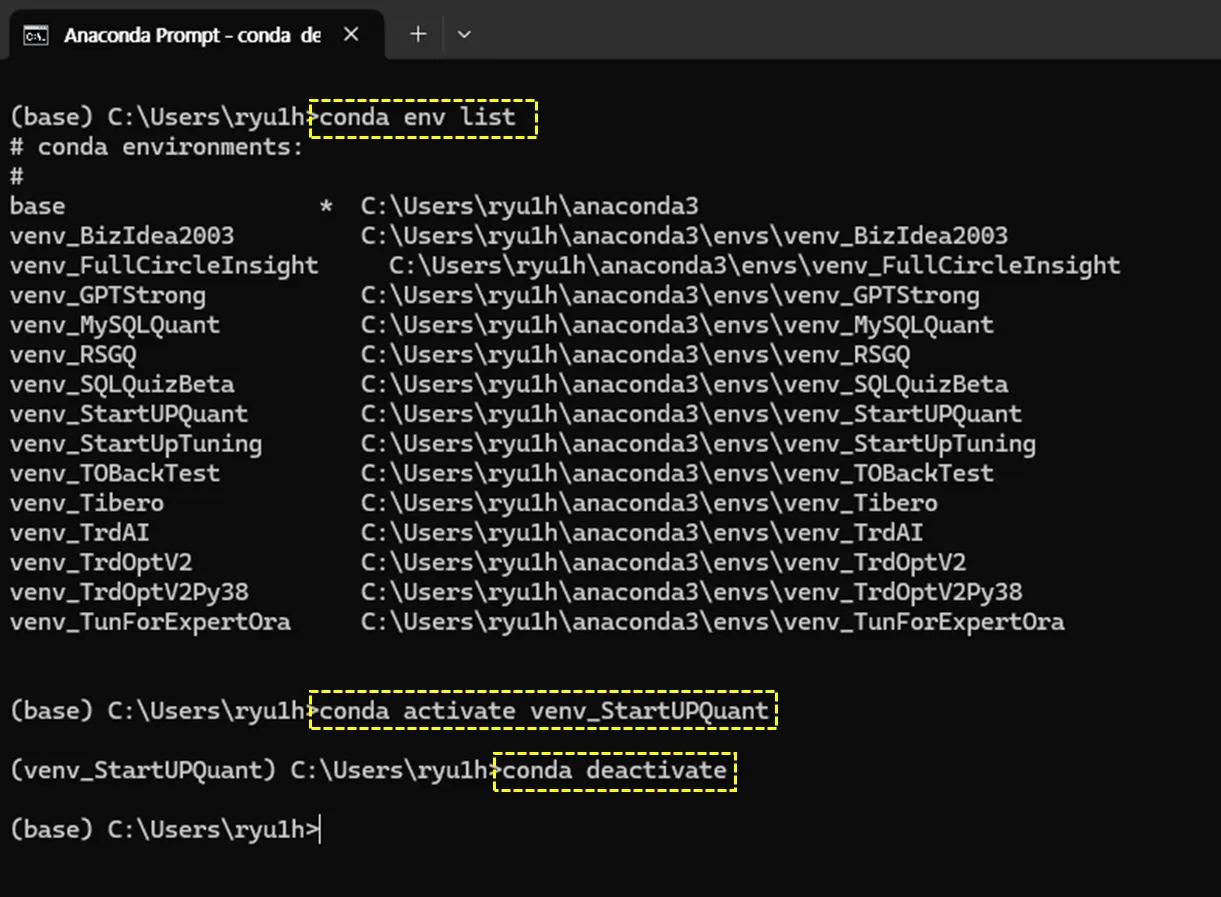This screenshot has height=897, width=1221.
Task: Click the venv_StartUpTuning environment name
Action: [x=136, y=443]
